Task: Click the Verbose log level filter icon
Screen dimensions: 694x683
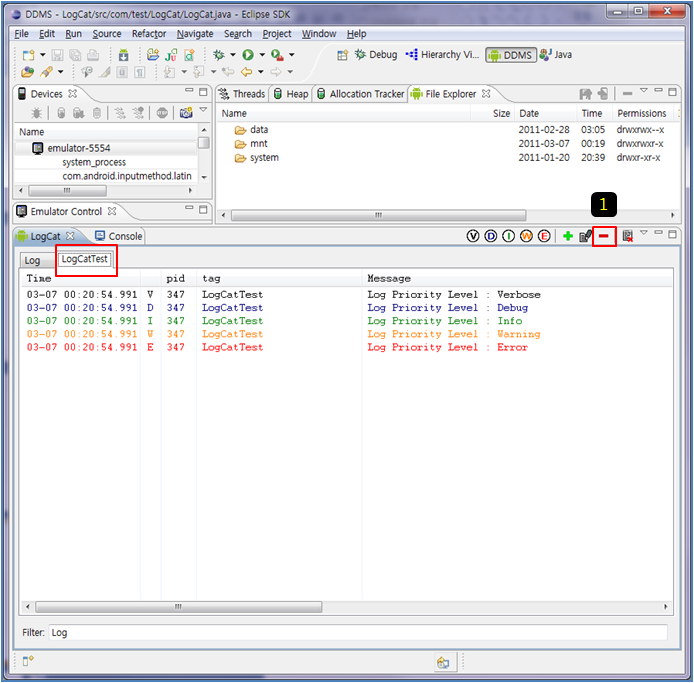Action: pyautogui.click(x=474, y=236)
